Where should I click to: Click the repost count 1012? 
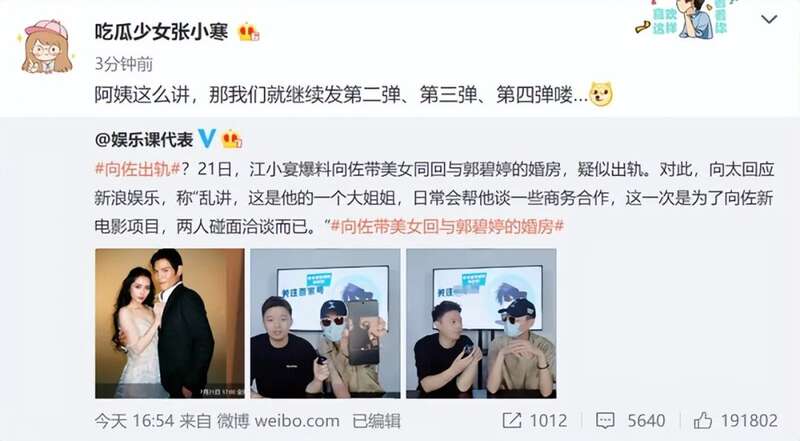tap(548, 421)
